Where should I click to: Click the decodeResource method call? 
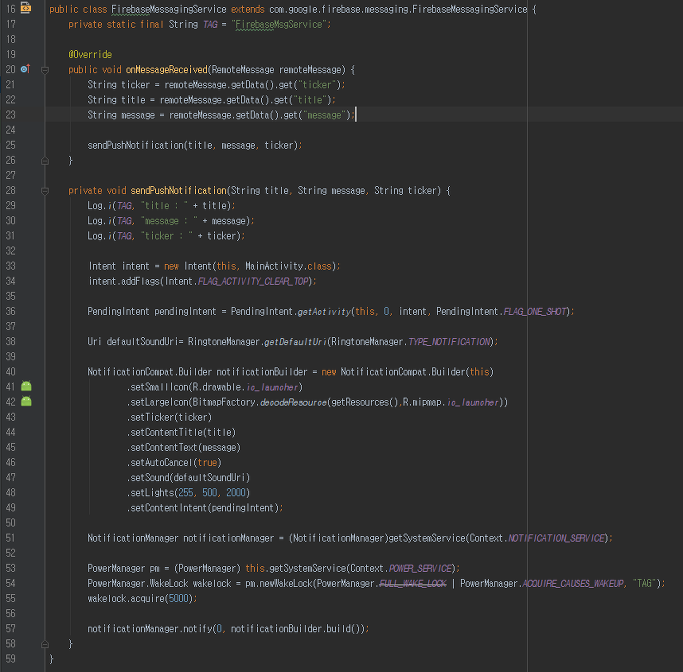coord(294,402)
